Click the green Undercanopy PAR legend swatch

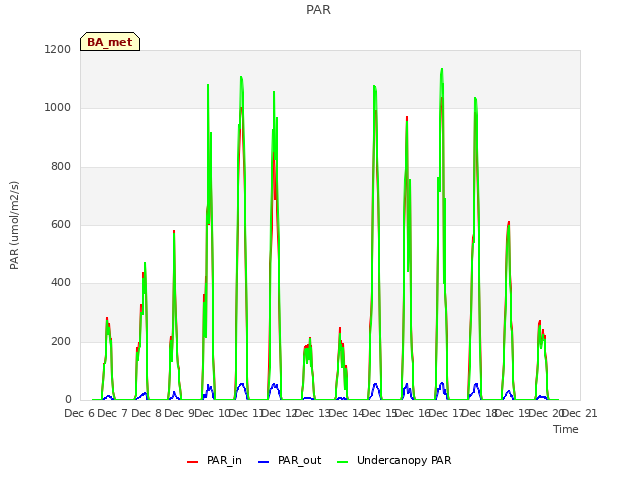click(x=343, y=462)
